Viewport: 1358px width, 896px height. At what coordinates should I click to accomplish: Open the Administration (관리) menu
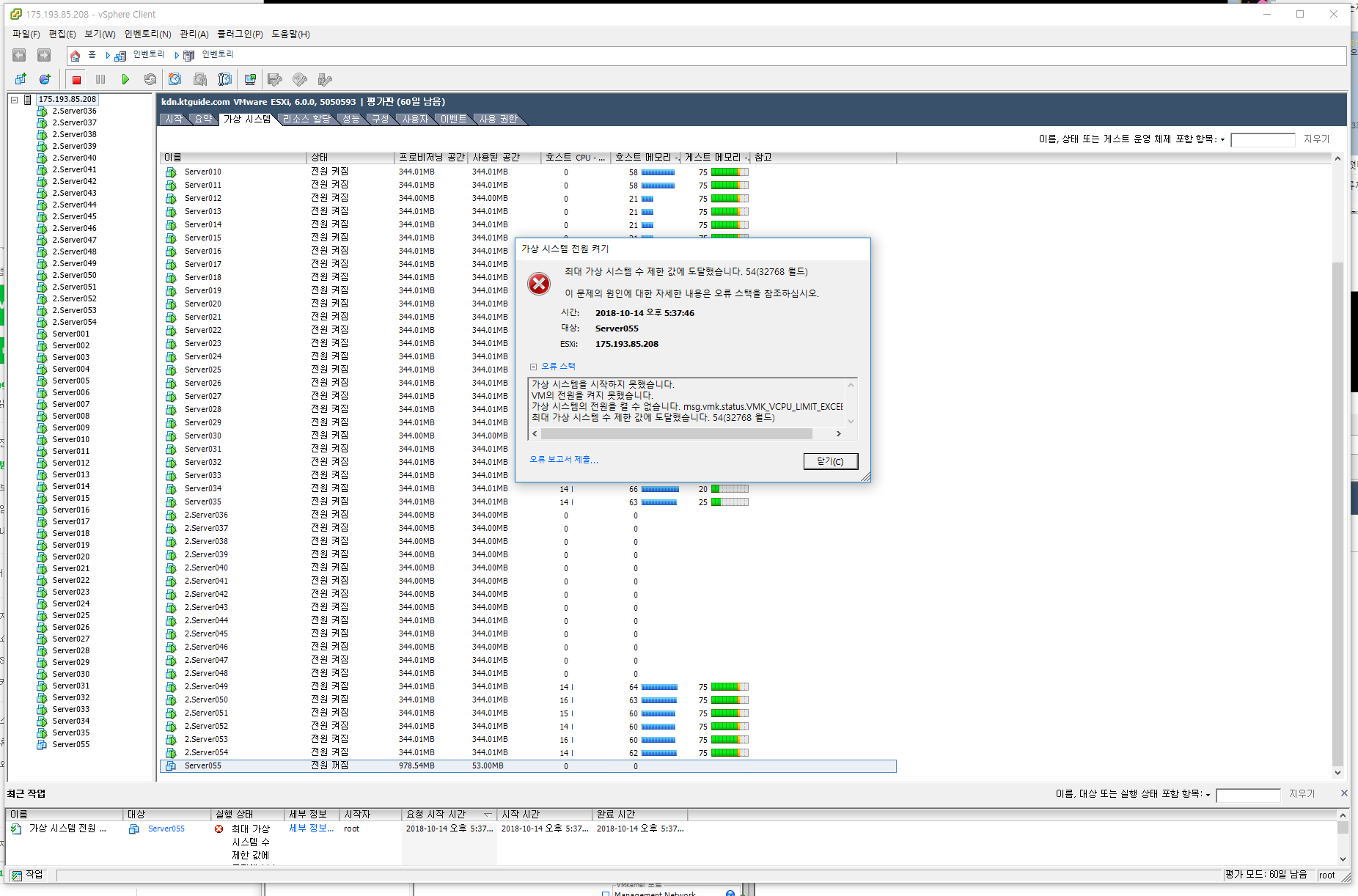tap(194, 34)
